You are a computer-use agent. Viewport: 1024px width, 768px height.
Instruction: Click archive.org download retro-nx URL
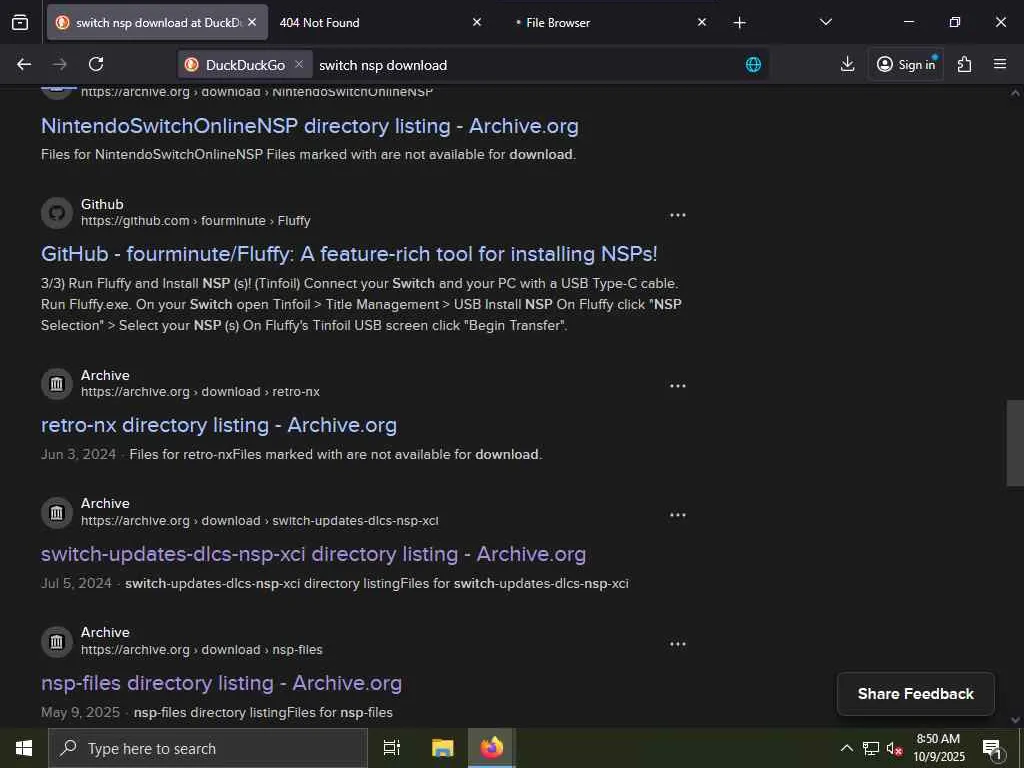(200, 392)
